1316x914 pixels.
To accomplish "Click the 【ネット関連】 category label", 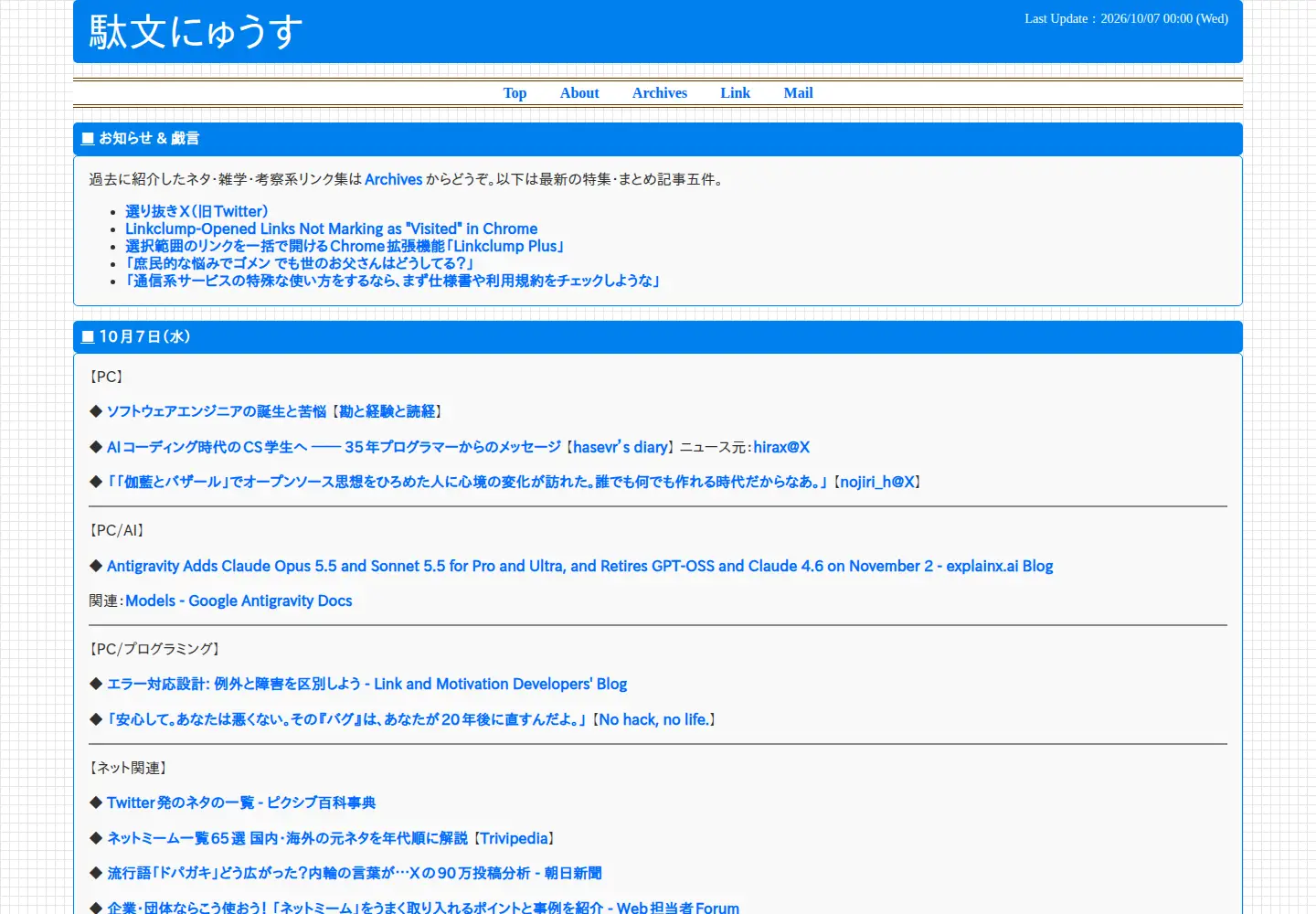I will 128,768.
